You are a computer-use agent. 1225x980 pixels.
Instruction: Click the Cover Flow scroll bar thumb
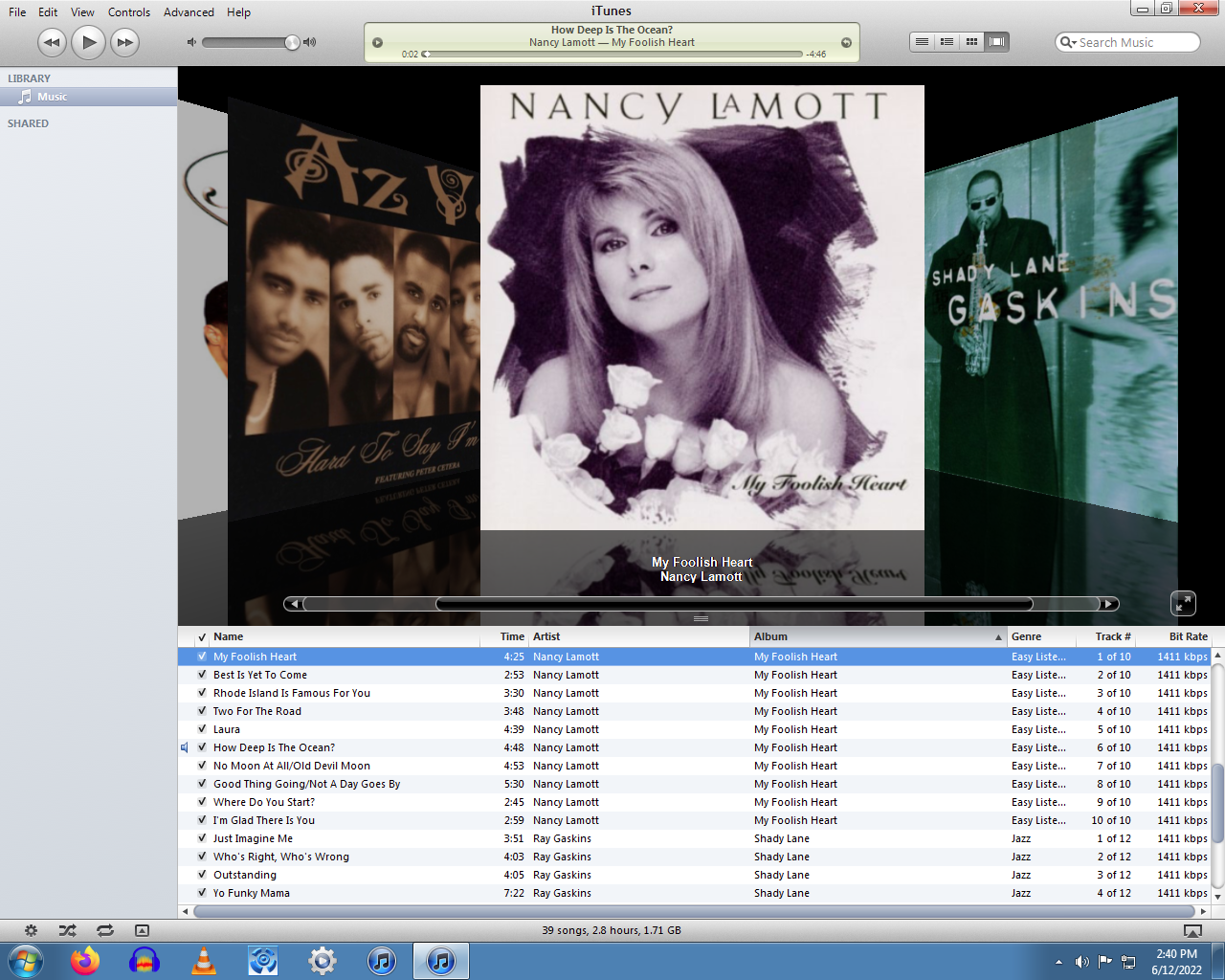[x=734, y=604]
